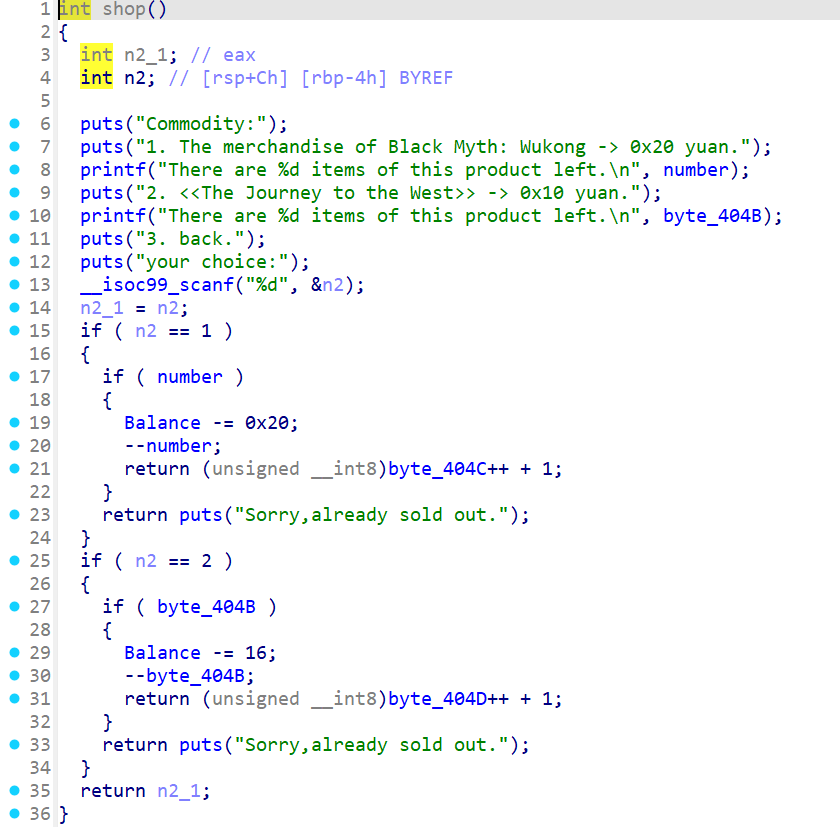This screenshot has height=827, width=840.
Task: Click n2 in the condition n2 == 2
Action: pyautogui.click(x=146, y=561)
